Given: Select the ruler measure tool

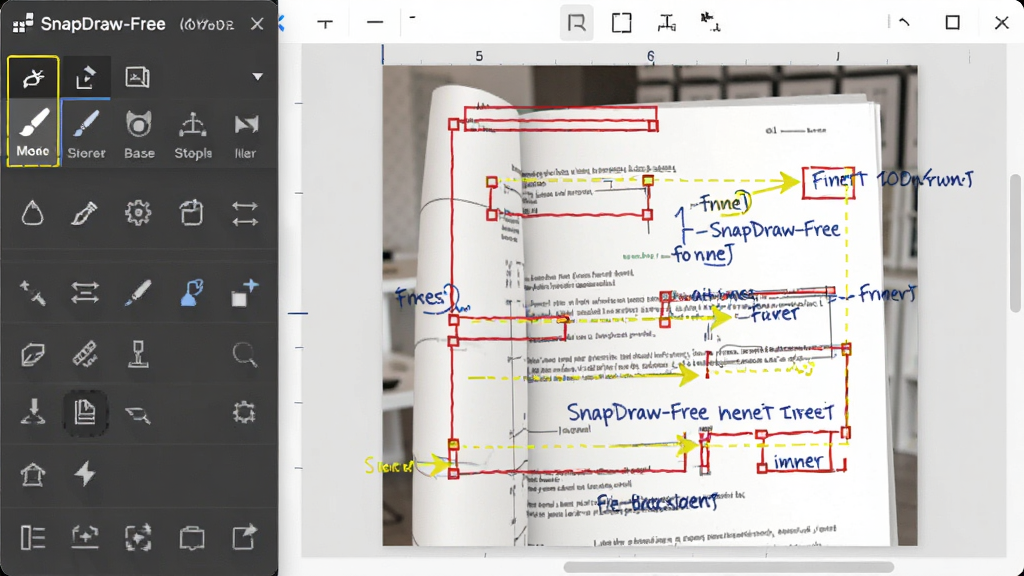Looking at the screenshot, I should [86, 353].
